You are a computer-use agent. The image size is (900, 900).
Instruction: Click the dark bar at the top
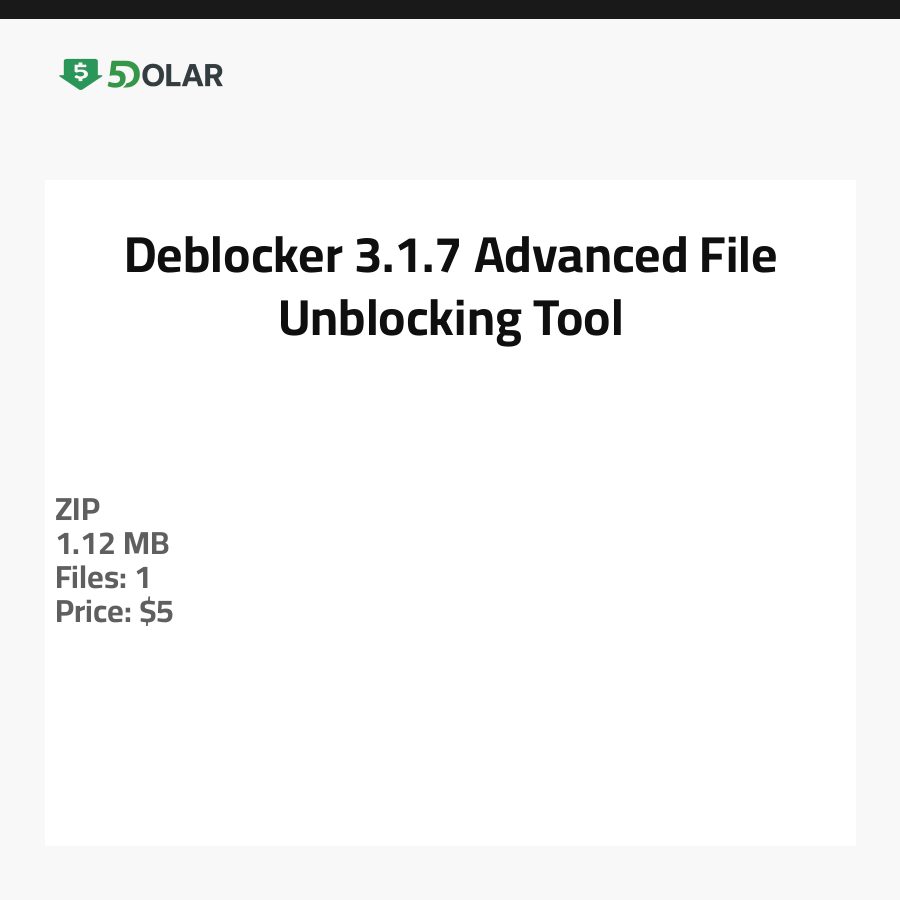pyautogui.click(x=450, y=9)
